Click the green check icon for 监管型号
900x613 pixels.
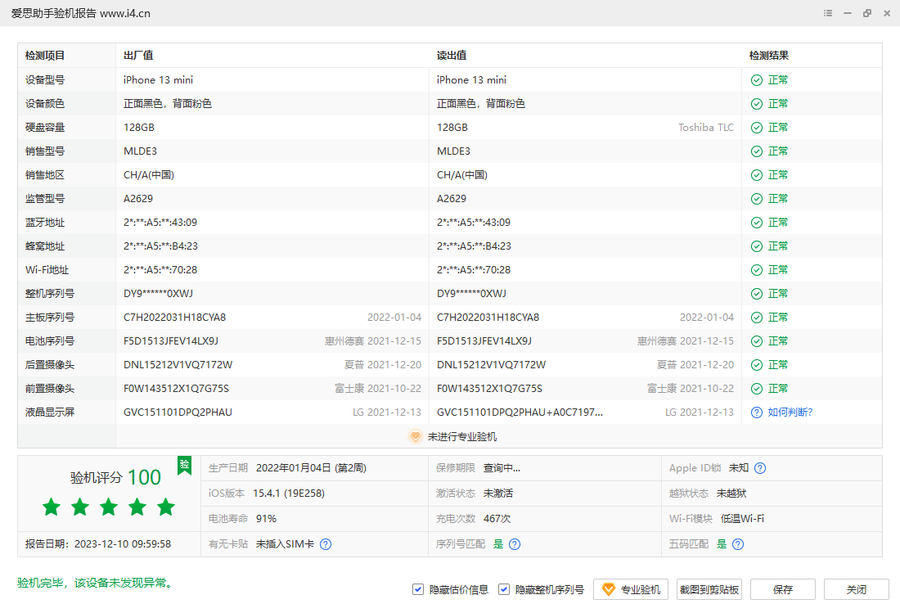[757, 199]
